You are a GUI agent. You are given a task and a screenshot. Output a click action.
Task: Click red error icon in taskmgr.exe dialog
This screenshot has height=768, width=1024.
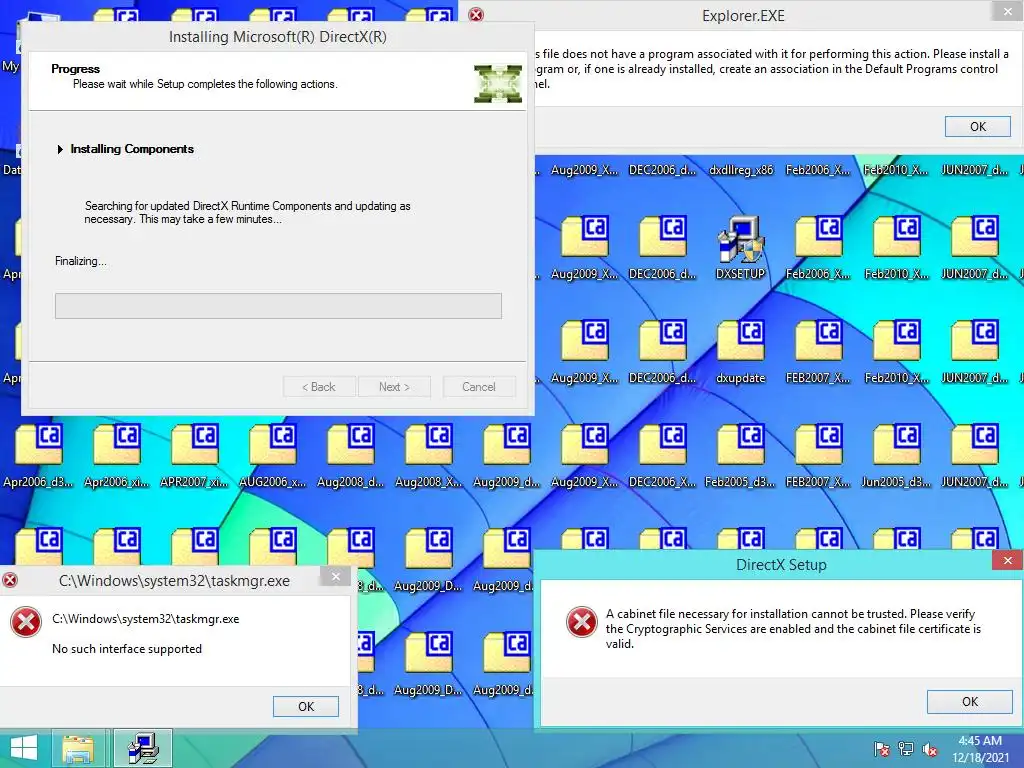pos(26,622)
